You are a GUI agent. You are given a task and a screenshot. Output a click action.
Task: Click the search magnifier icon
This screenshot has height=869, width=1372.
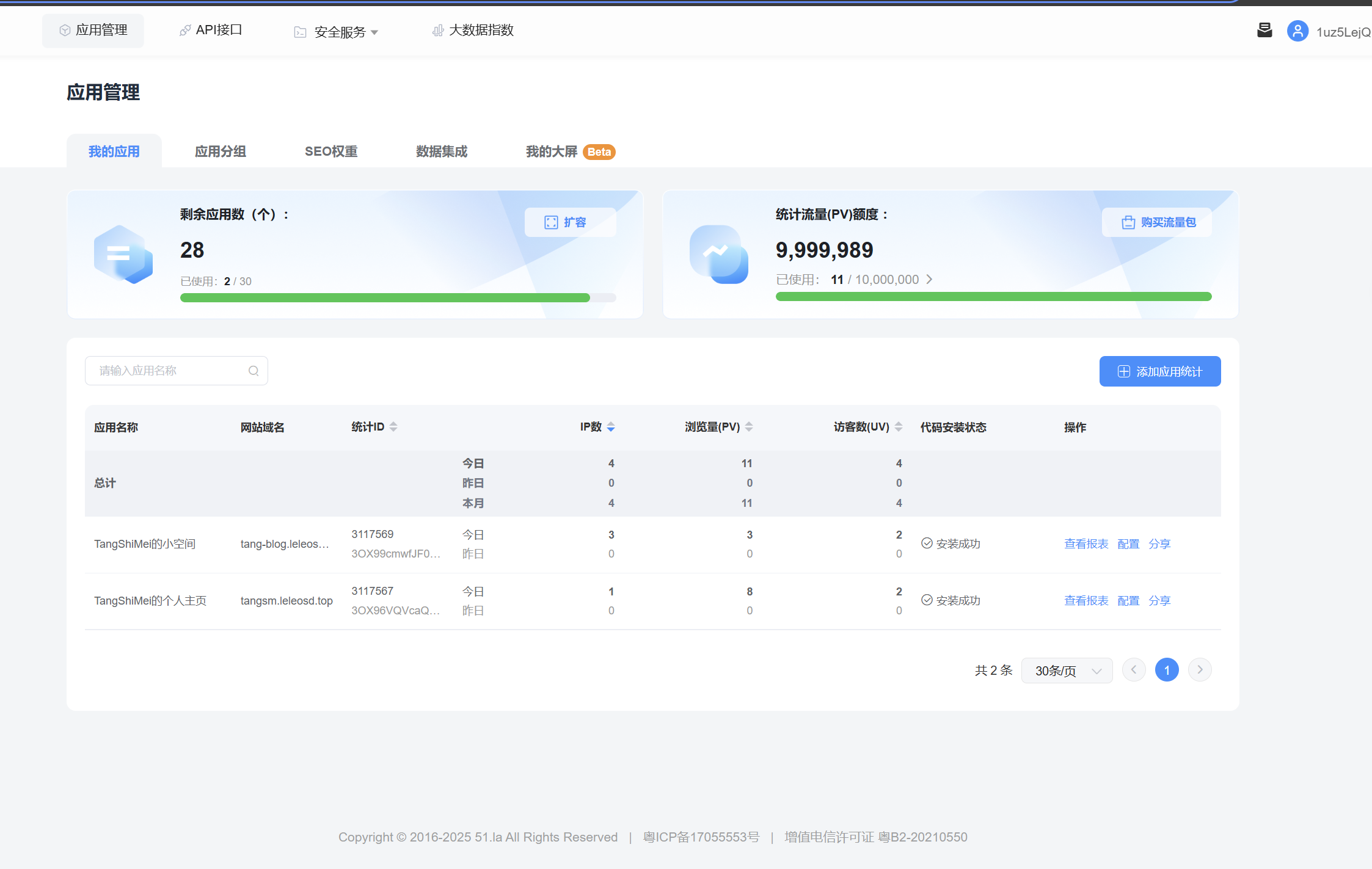(x=254, y=371)
